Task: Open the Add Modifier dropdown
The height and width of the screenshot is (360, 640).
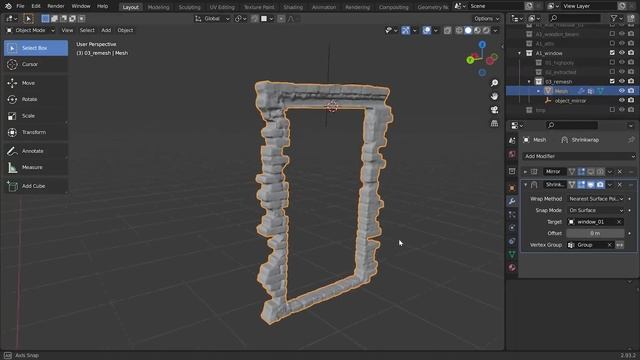Action: (579, 156)
